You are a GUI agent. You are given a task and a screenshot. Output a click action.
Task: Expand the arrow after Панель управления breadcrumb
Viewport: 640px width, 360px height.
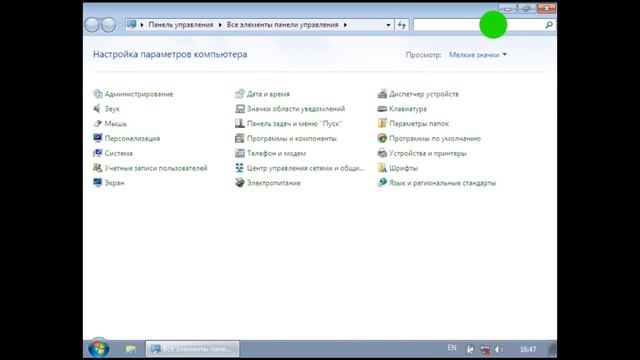[x=220, y=25]
